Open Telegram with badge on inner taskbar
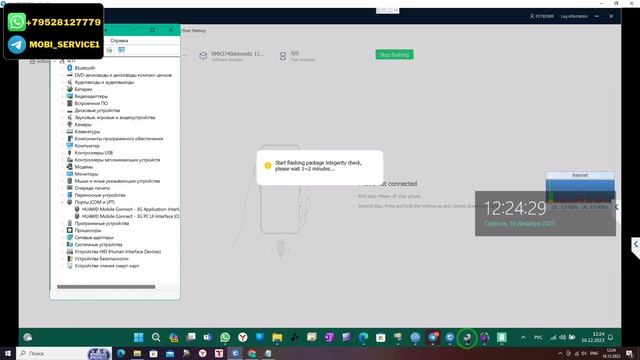The height and width of the screenshot is (360, 640). pyautogui.click(x=433, y=337)
